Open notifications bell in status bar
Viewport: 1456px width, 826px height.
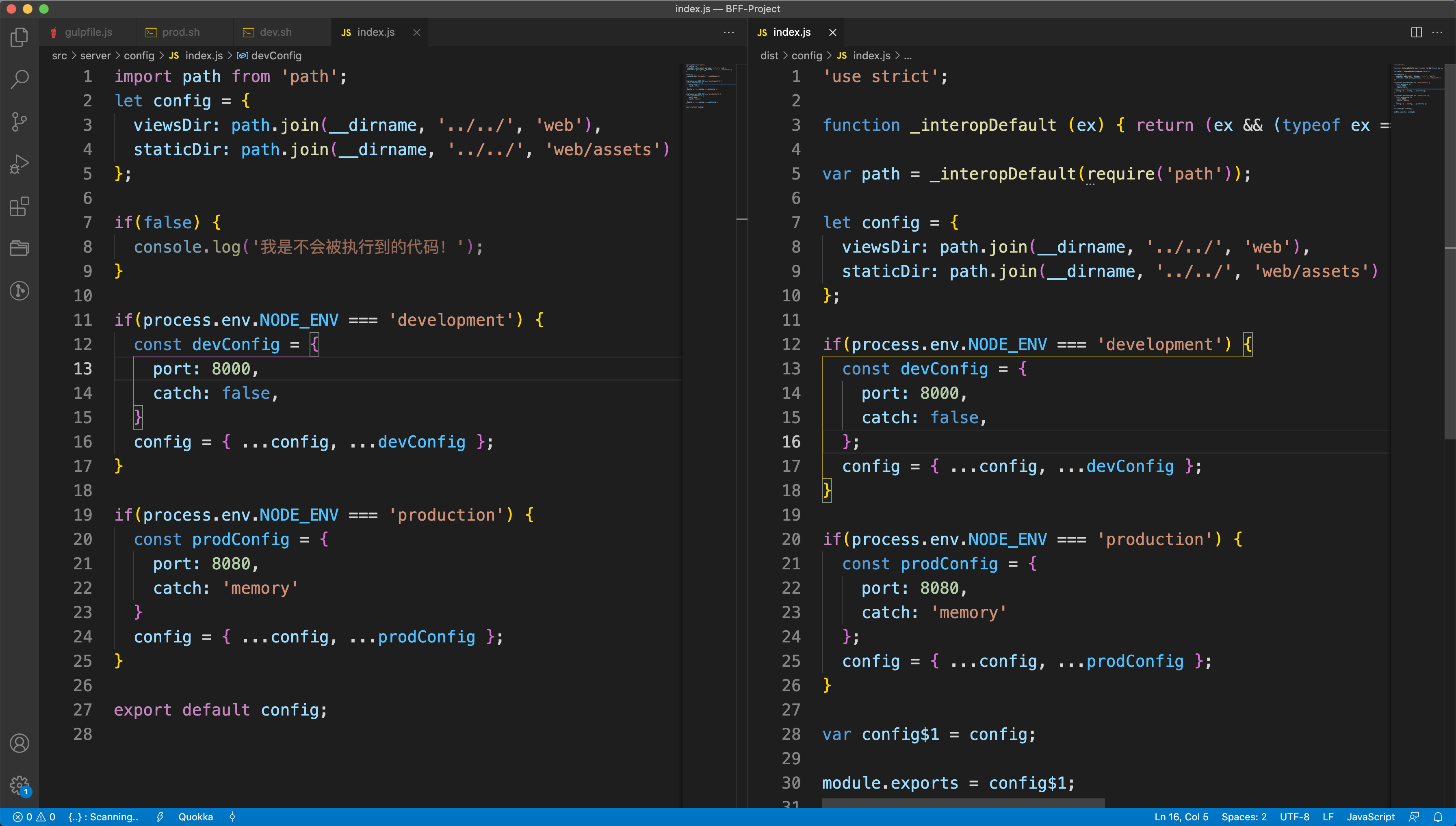click(1438, 817)
